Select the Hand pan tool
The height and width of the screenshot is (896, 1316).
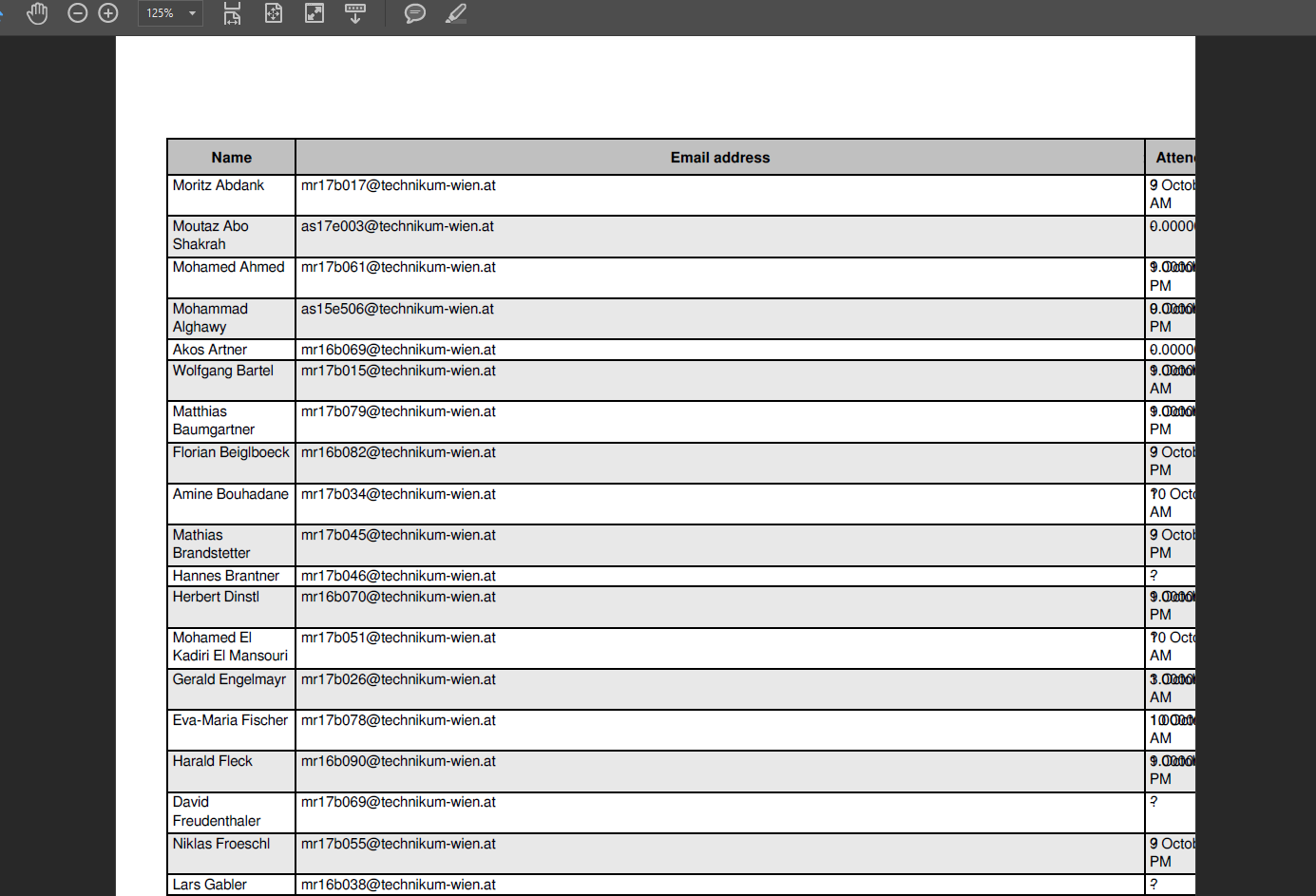click(x=37, y=13)
